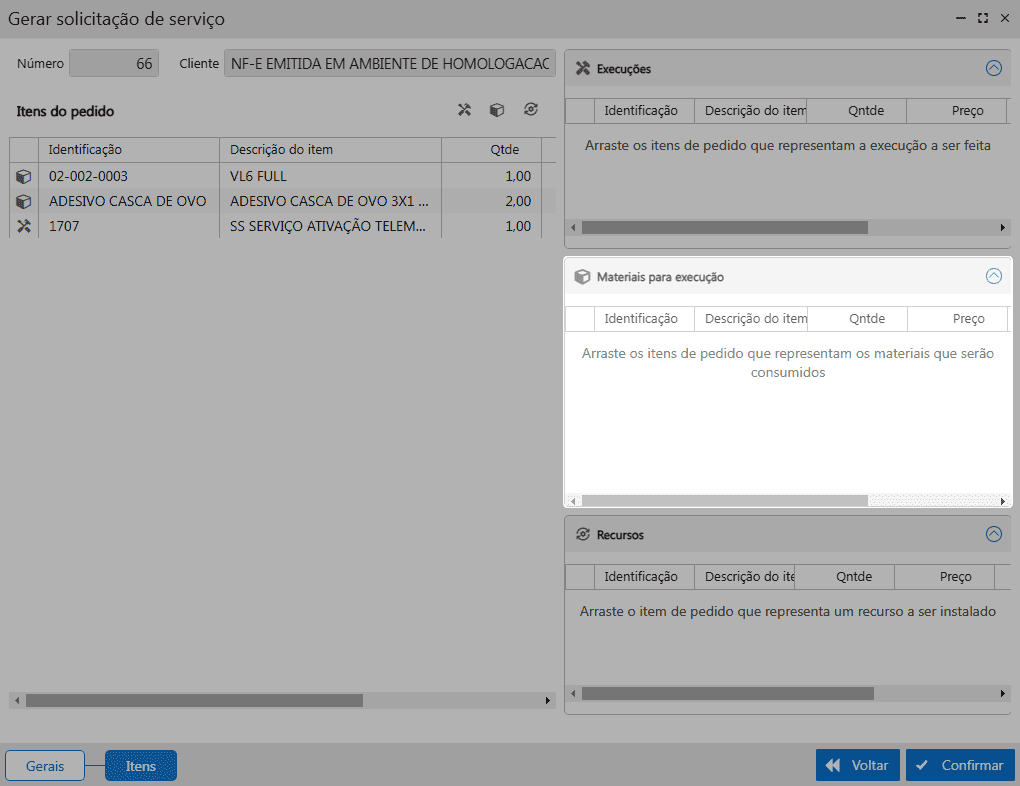Click the tools icon above the items list

464,110
